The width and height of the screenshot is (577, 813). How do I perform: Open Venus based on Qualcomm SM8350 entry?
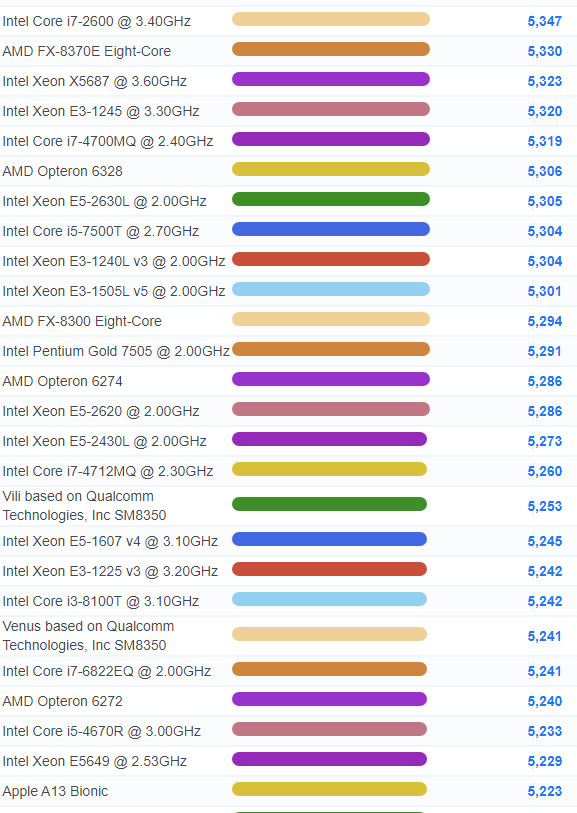[x=88, y=636]
